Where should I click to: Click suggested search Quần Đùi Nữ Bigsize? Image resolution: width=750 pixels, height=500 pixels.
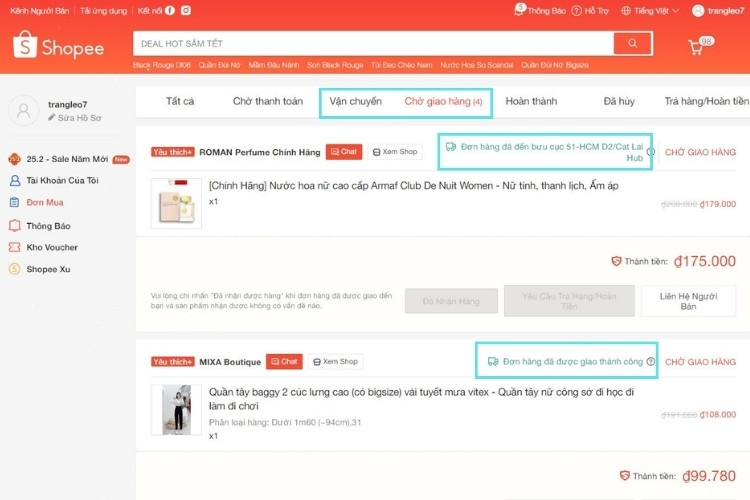[x=555, y=65]
